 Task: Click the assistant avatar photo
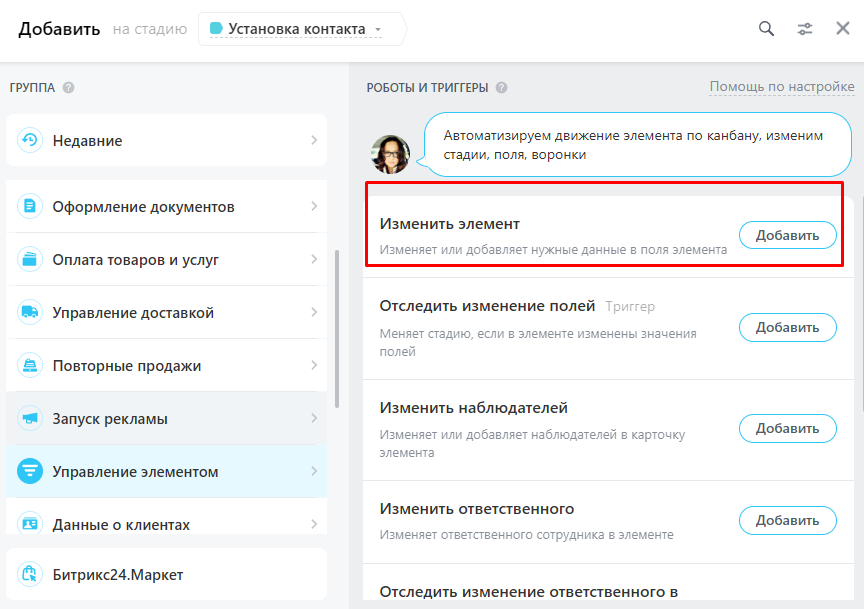point(391,154)
